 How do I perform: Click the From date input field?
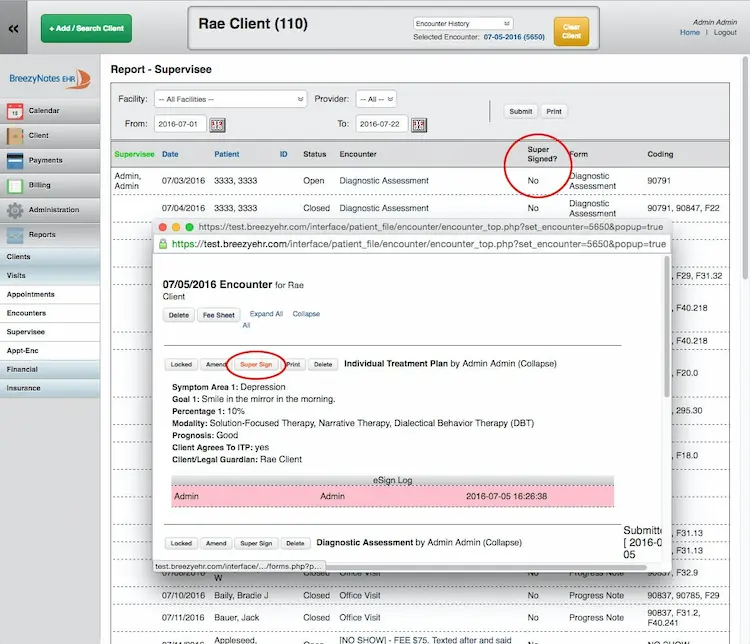coord(180,124)
